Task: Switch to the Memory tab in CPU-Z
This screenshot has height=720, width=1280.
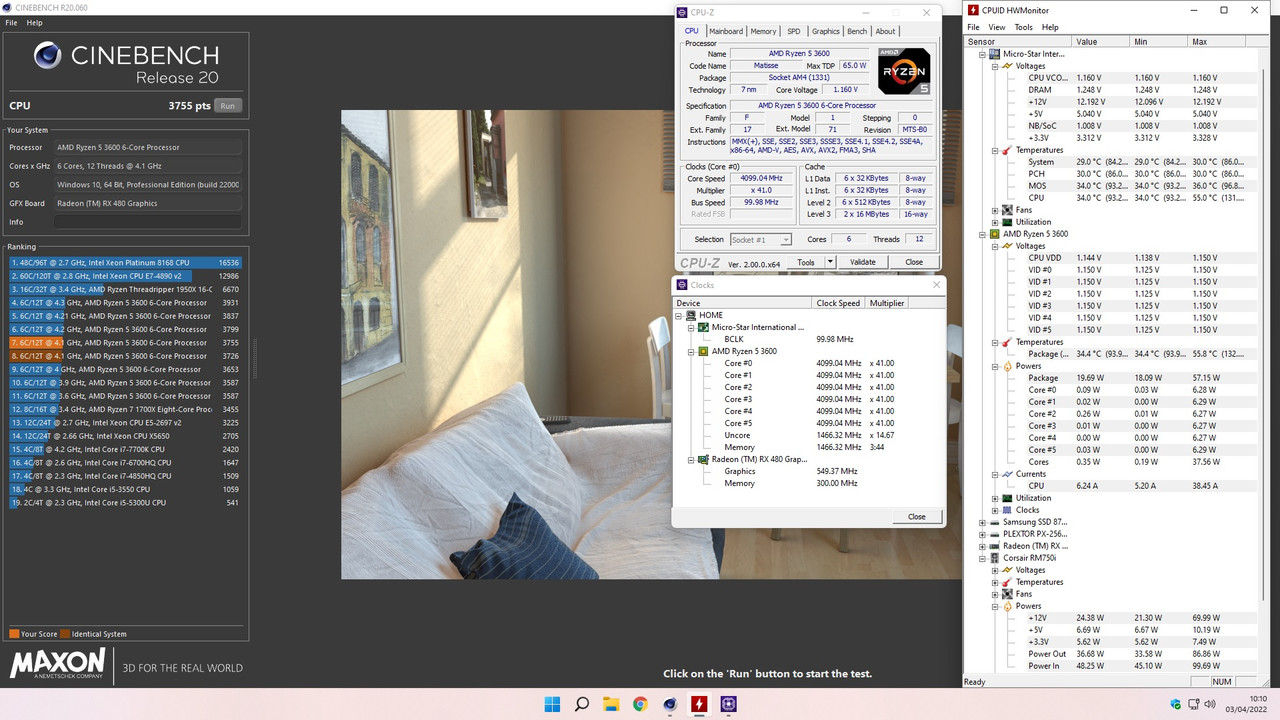Action: (x=763, y=31)
